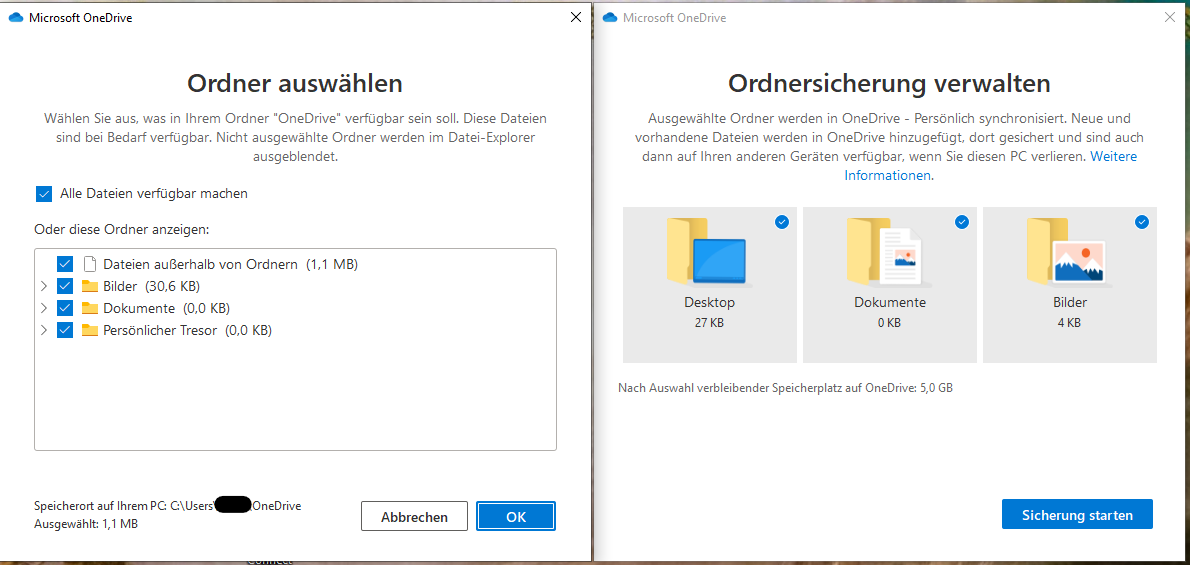This screenshot has height=565, width=1190.
Task: Click the '27 KB' size under Desktop
Action: (710, 322)
